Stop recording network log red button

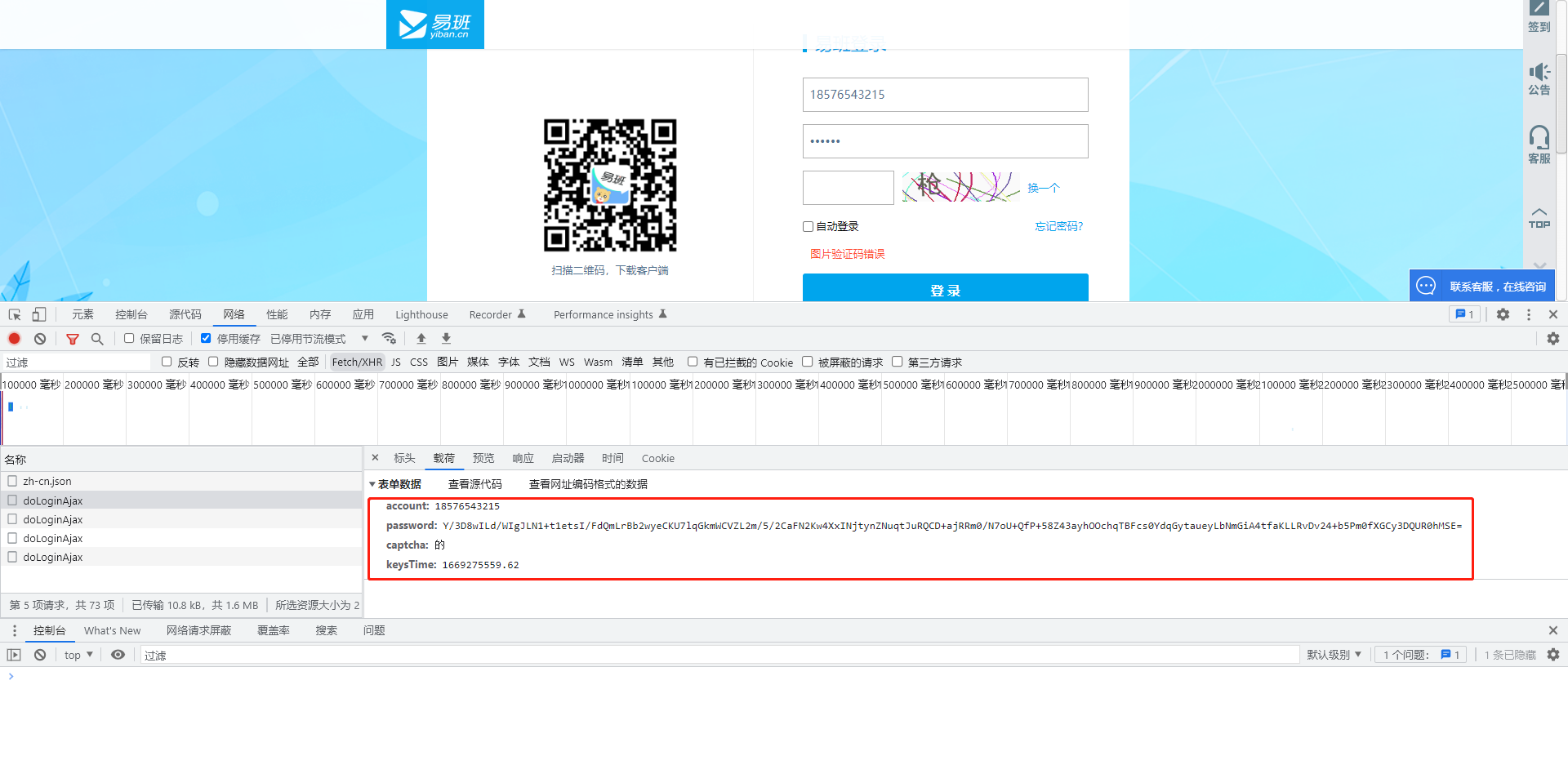click(x=14, y=338)
